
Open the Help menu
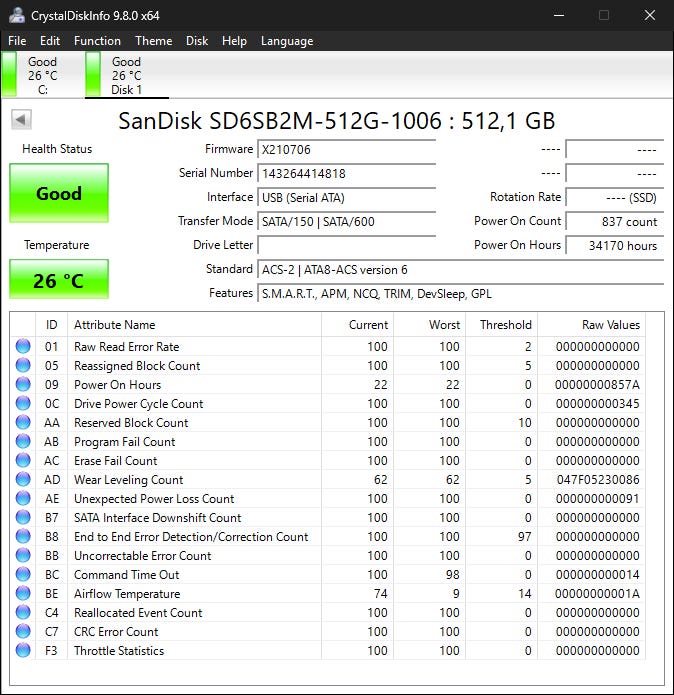(234, 41)
